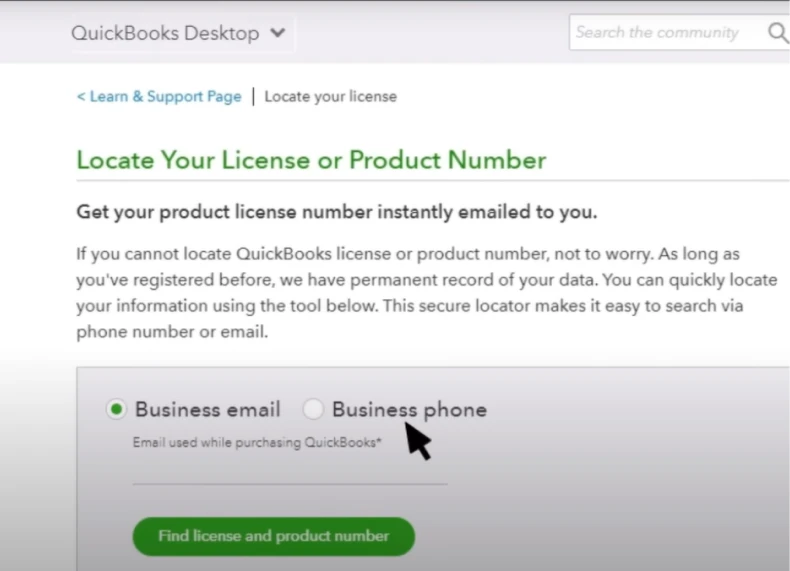Click 'Get your product license number' subheading
The height and width of the screenshot is (571, 790).
337,212
